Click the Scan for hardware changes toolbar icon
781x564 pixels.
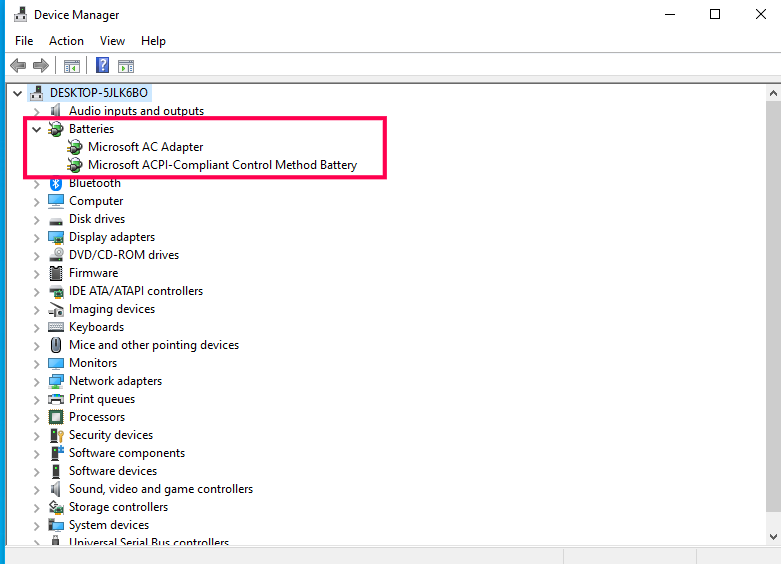(126, 66)
